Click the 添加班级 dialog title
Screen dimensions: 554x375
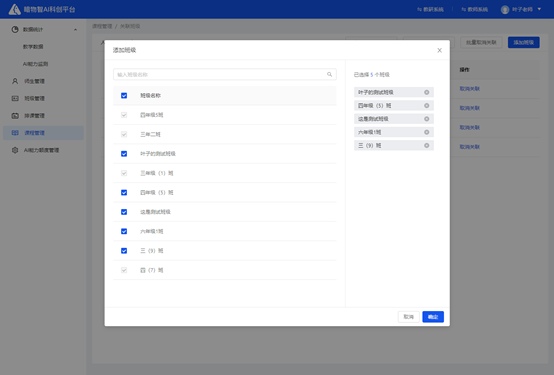pyautogui.click(x=124, y=50)
